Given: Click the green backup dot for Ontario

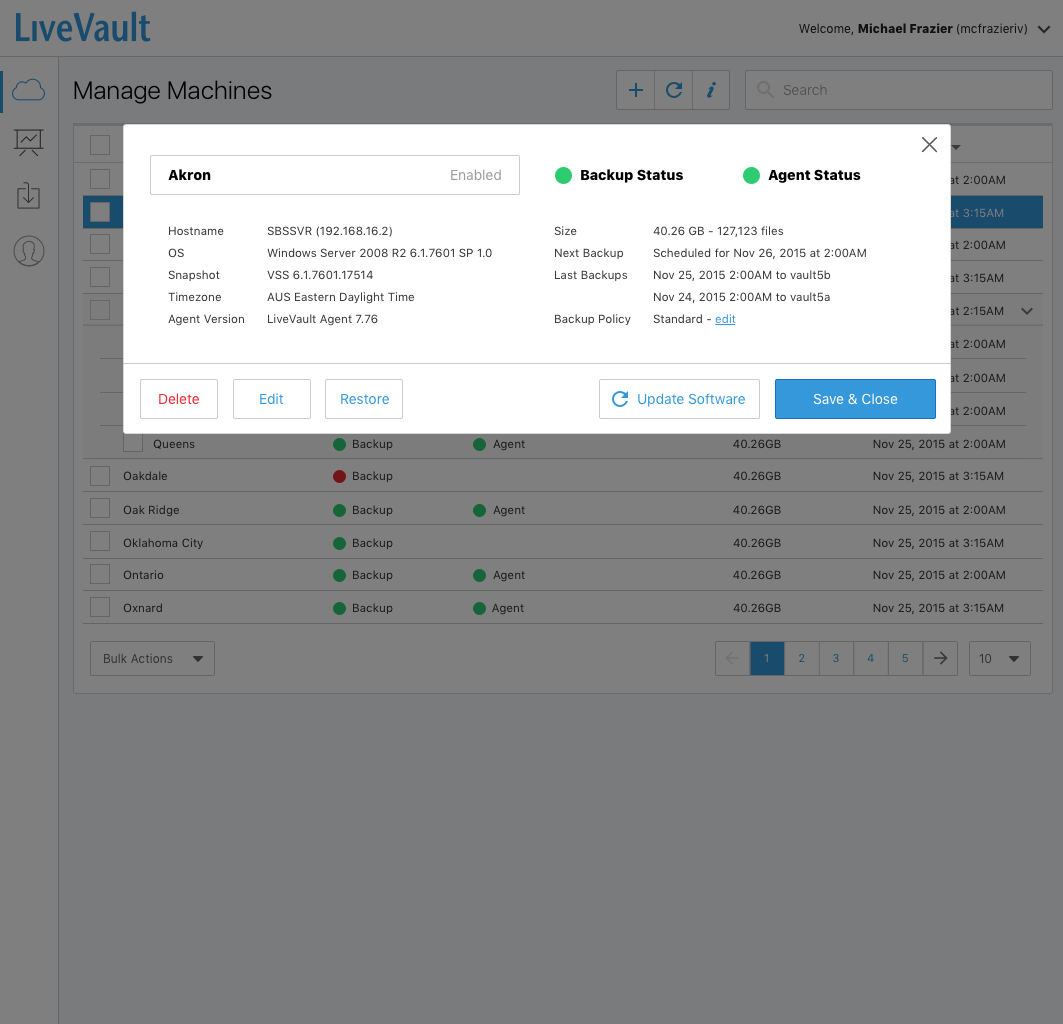Looking at the screenshot, I should click(340, 575).
